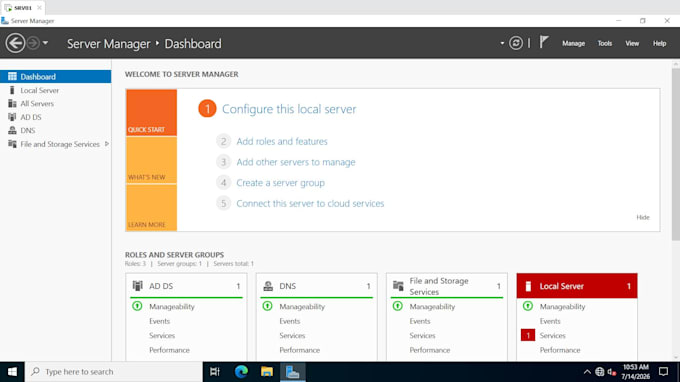This screenshot has height=382, width=680.
Task: Click the red Services alert badge
Action: [x=528, y=335]
